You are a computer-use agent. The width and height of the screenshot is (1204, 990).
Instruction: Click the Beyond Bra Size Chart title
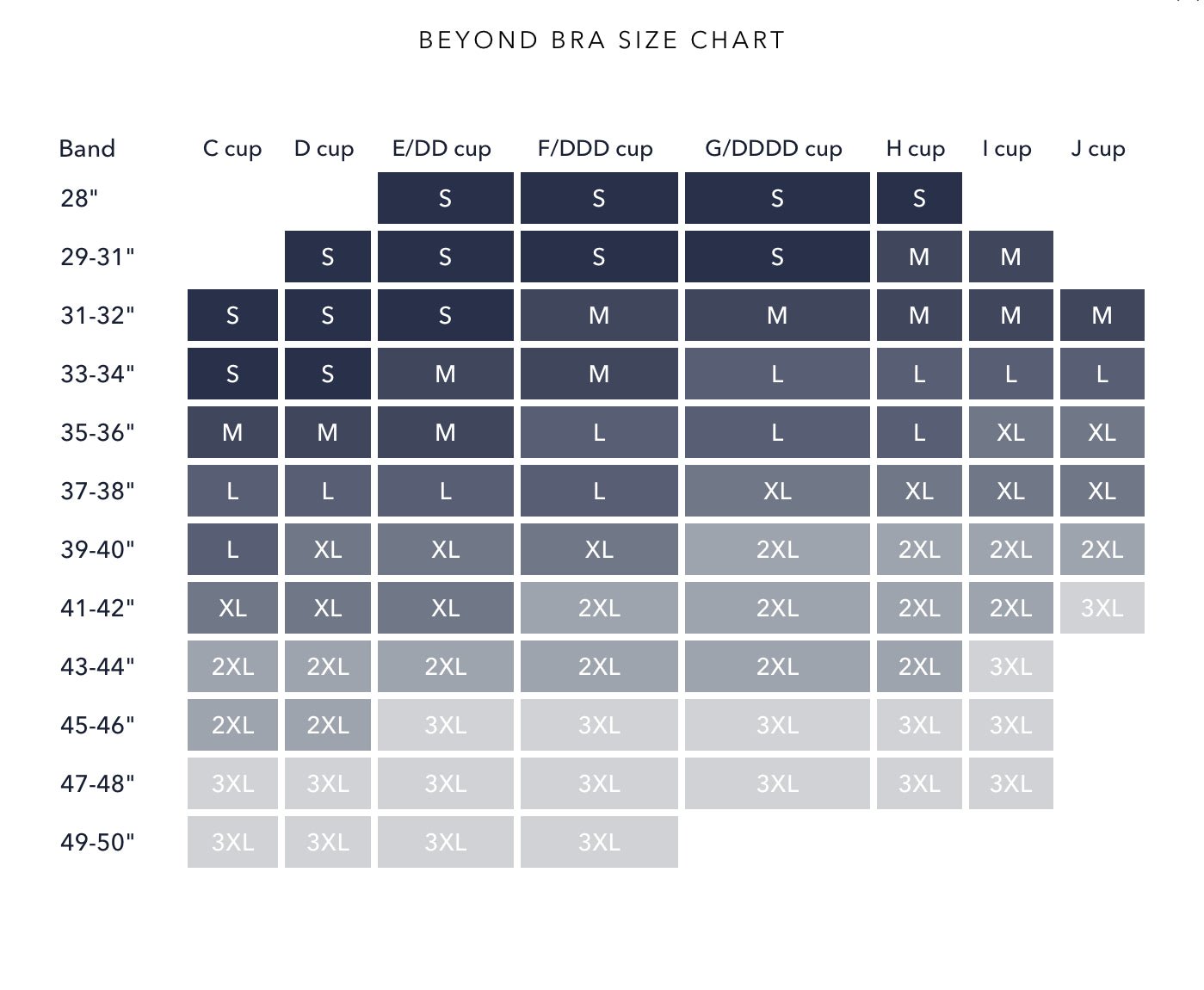(x=602, y=40)
